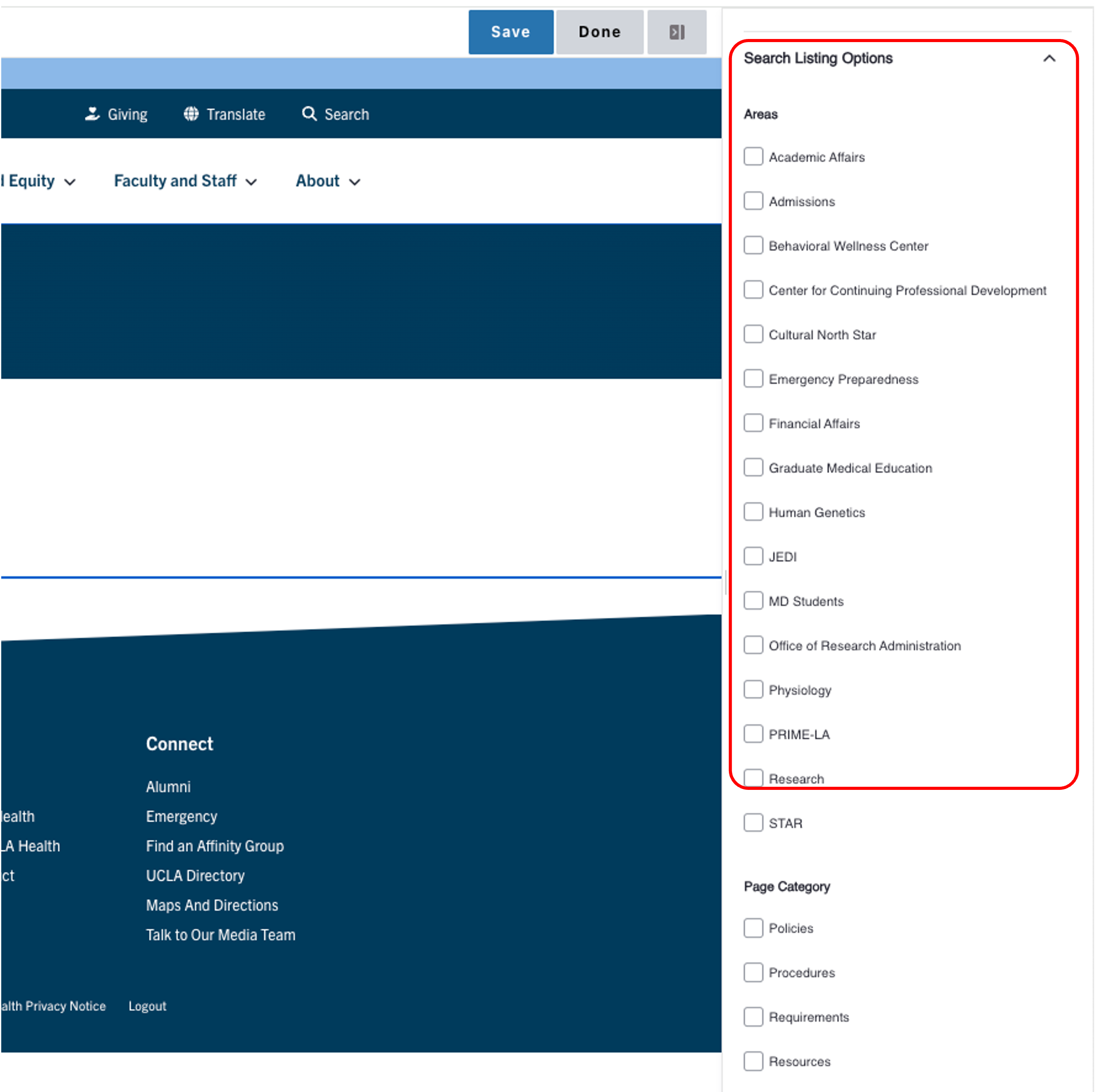Enable the Human Genetics area checkbox

click(x=753, y=512)
